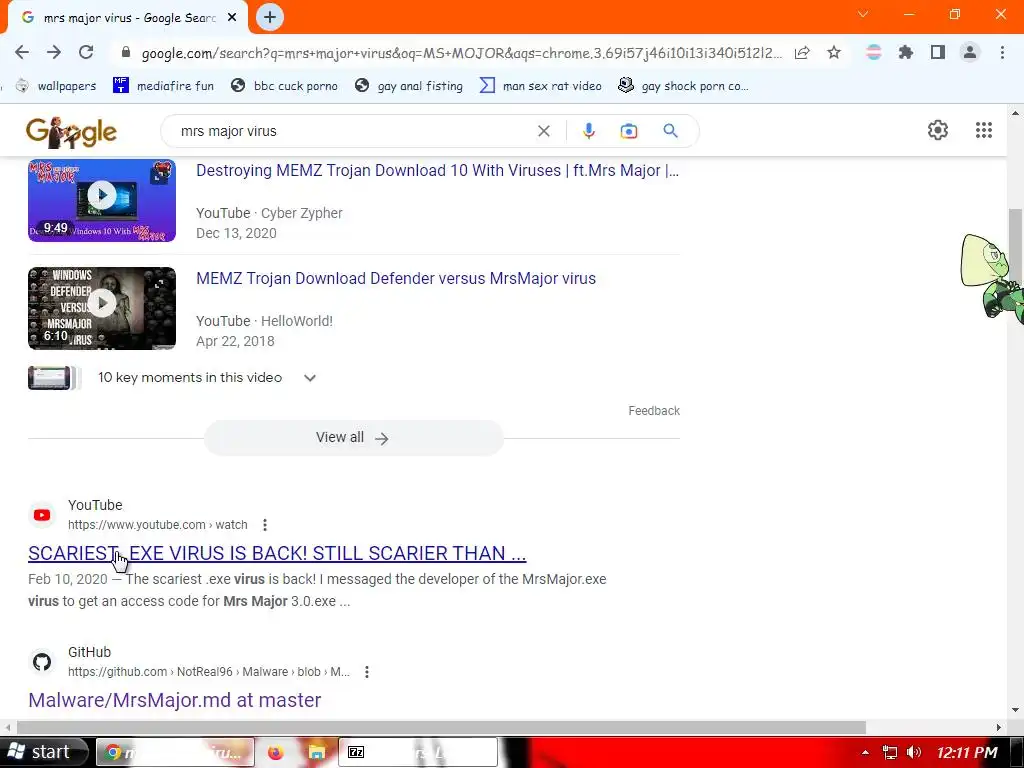View site info padlock icon
The width and height of the screenshot is (1024, 768).
click(127, 52)
